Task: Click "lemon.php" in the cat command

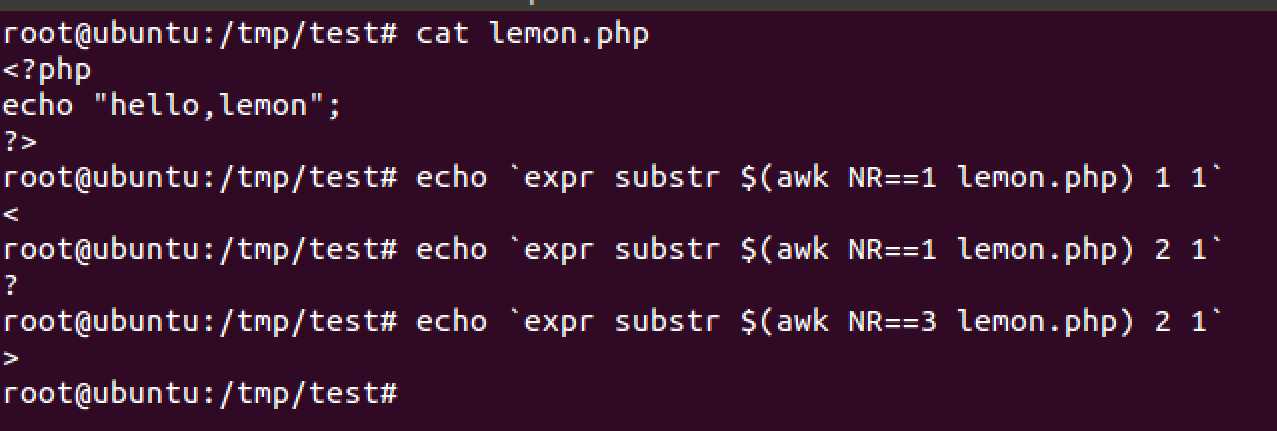Action: click(569, 33)
